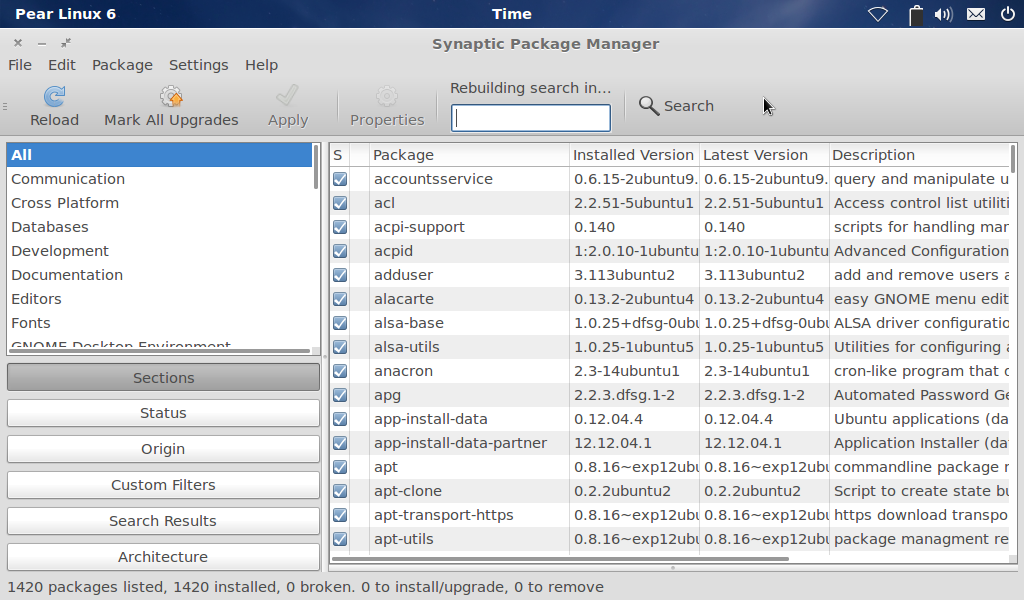
Task: Click the Search Results button
Action: click(163, 521)
